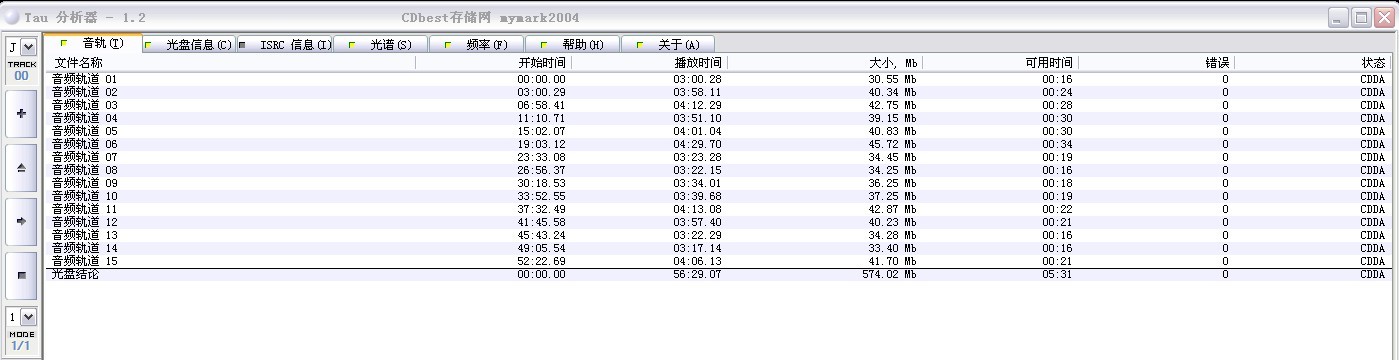Screen dimensions: 1399x360
Task: Click total available time 05:31
Action: tap(1057, 274)
